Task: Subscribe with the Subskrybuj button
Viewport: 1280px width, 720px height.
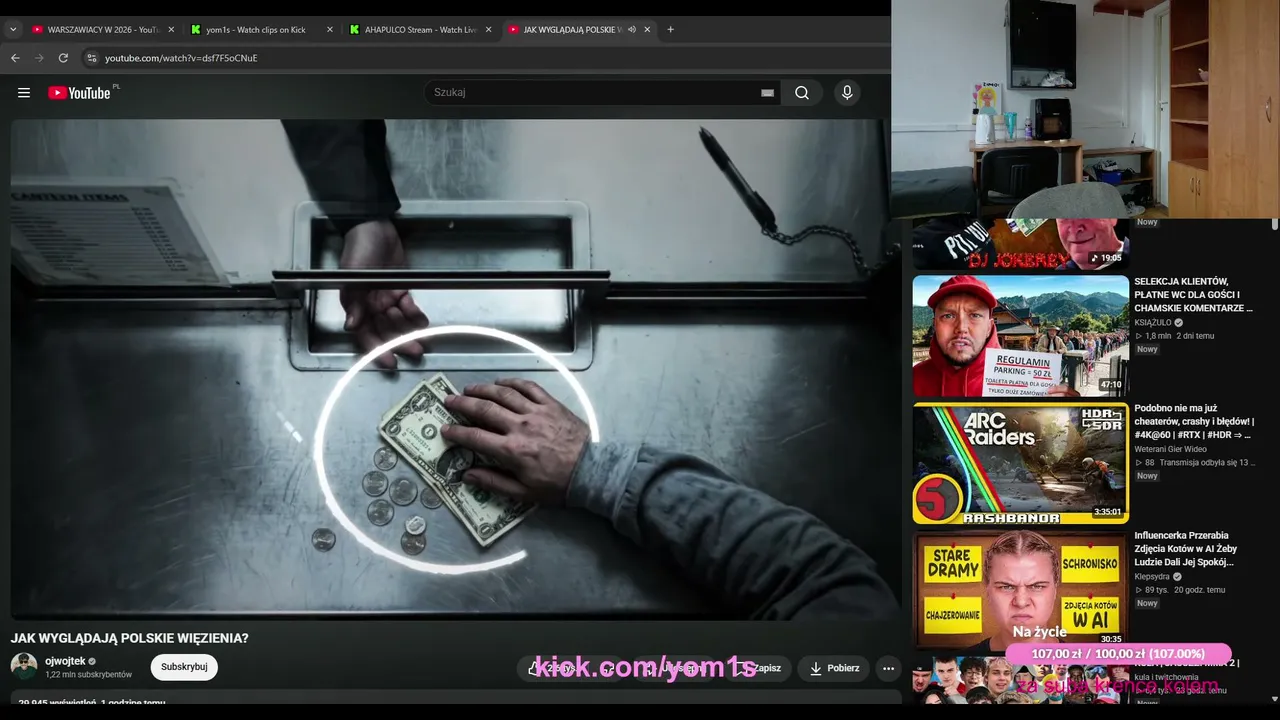Action: coord(184,667)
